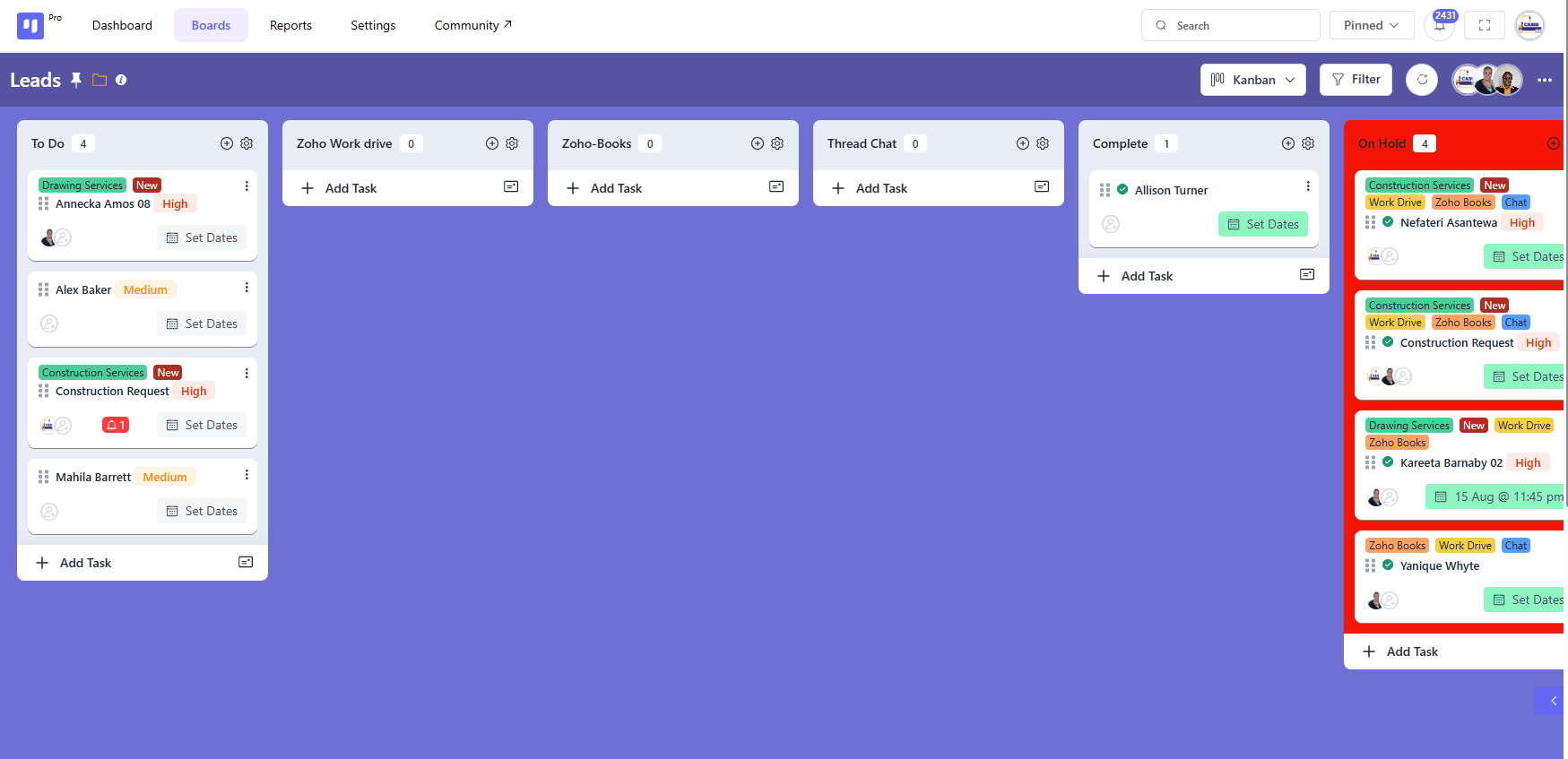
Task: Open the Reports menu item
Action: coord(290,26)
